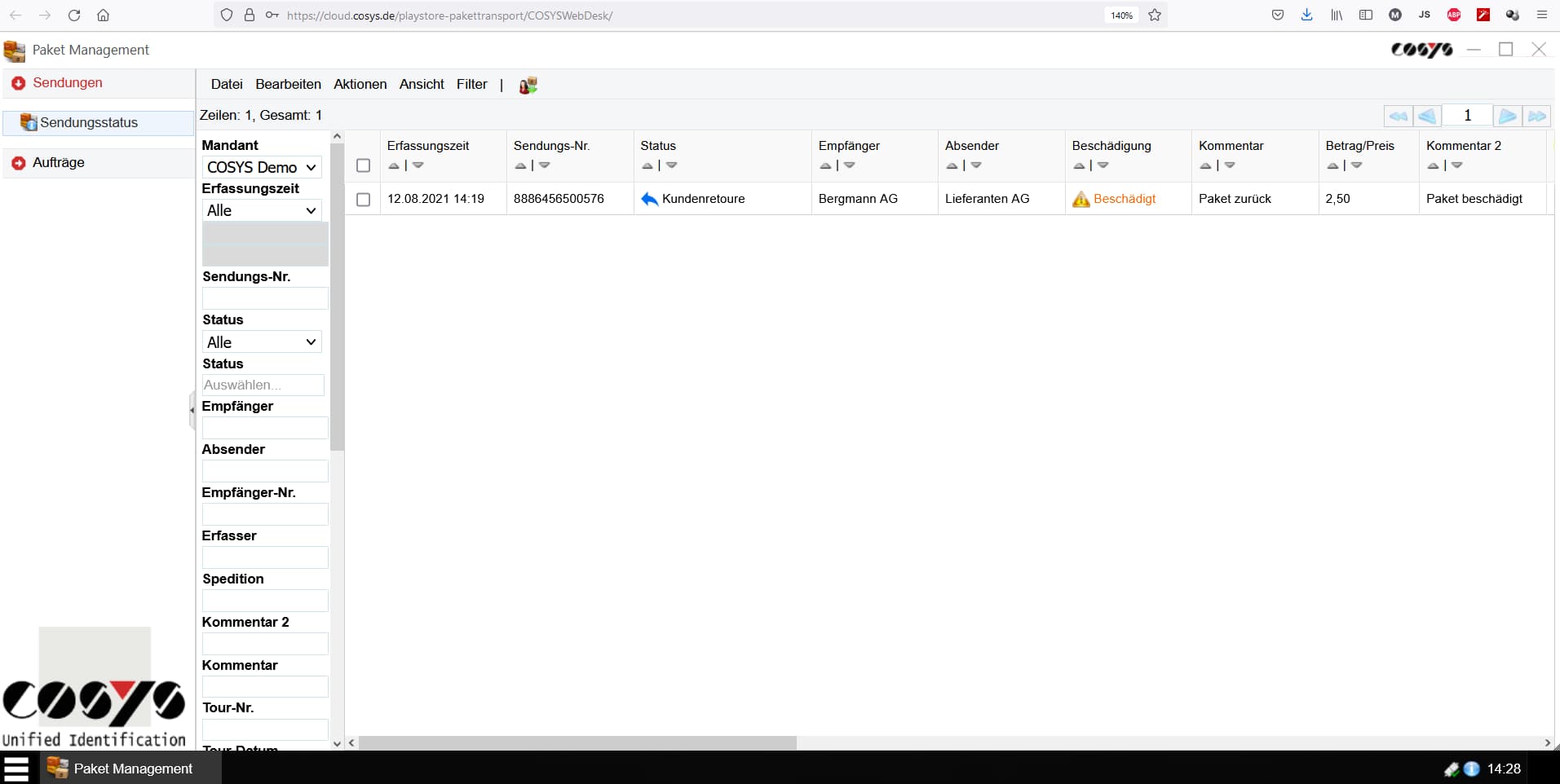Sort Betrag/Preis column ascending
1560x784 pixels.
pos(1332,165)
